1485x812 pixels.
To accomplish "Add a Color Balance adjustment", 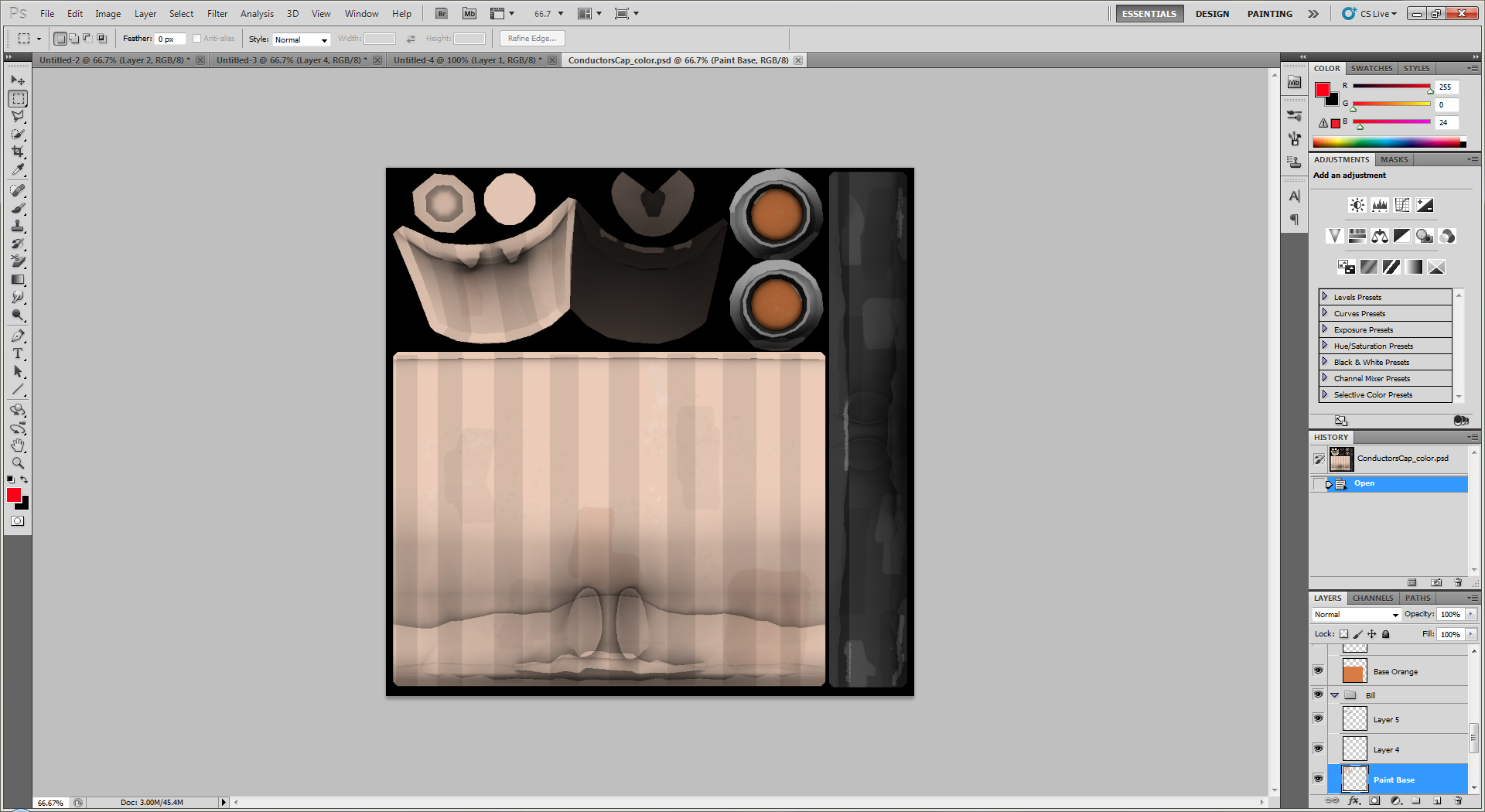I will pyautogui.click(x=1380, y=236).
